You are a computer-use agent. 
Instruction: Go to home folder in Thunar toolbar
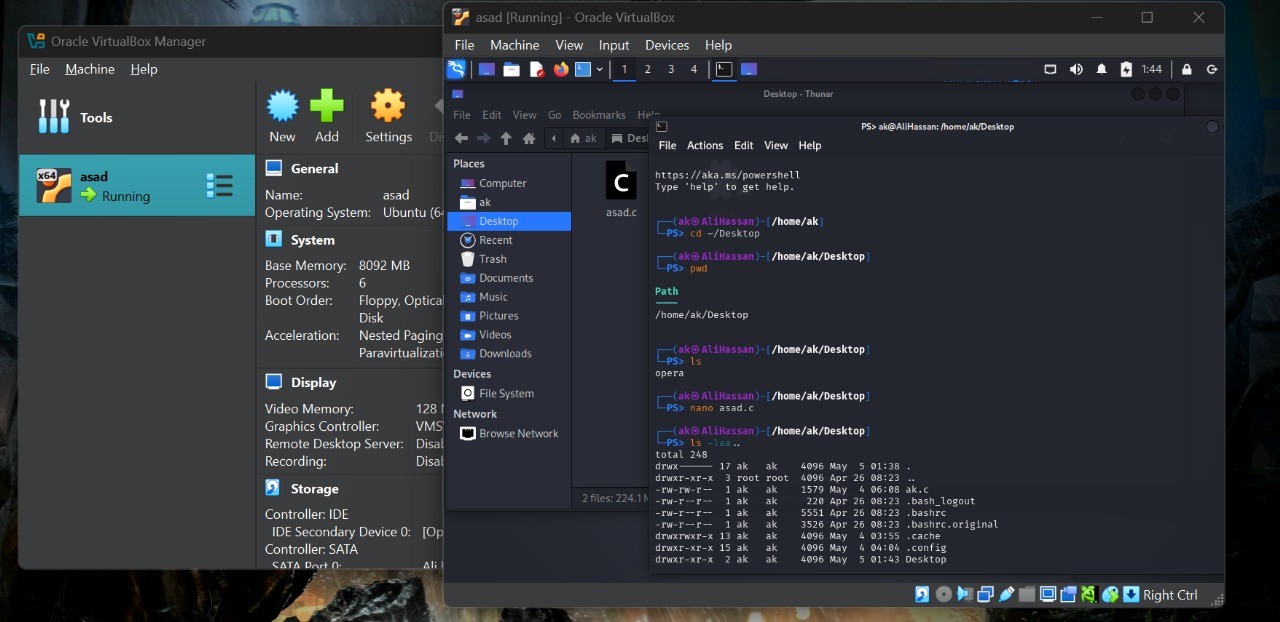click(529, 138)
